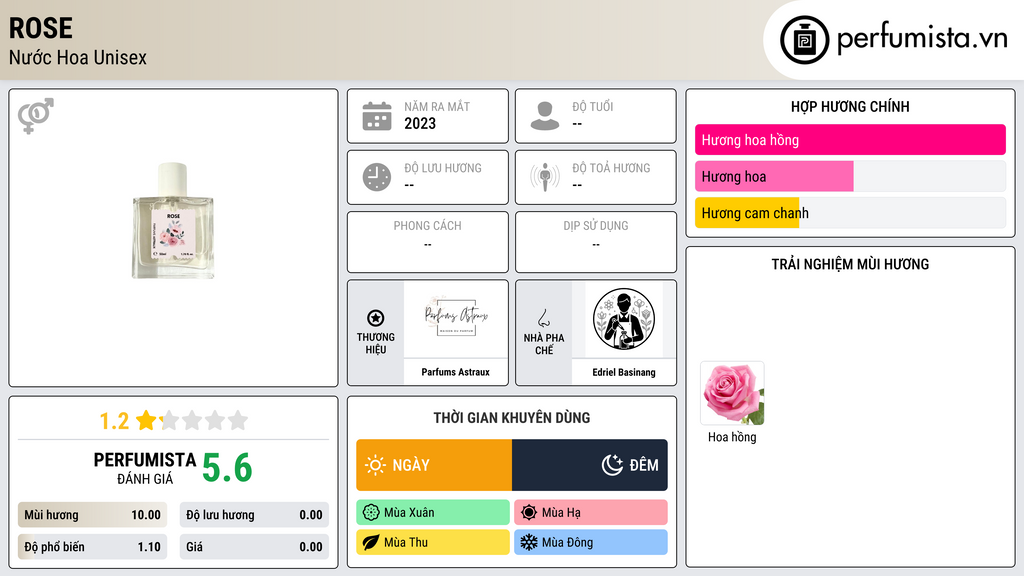Click the moon icon in the Đêm bar
The image size is (1024, 576).
(612, 465)
